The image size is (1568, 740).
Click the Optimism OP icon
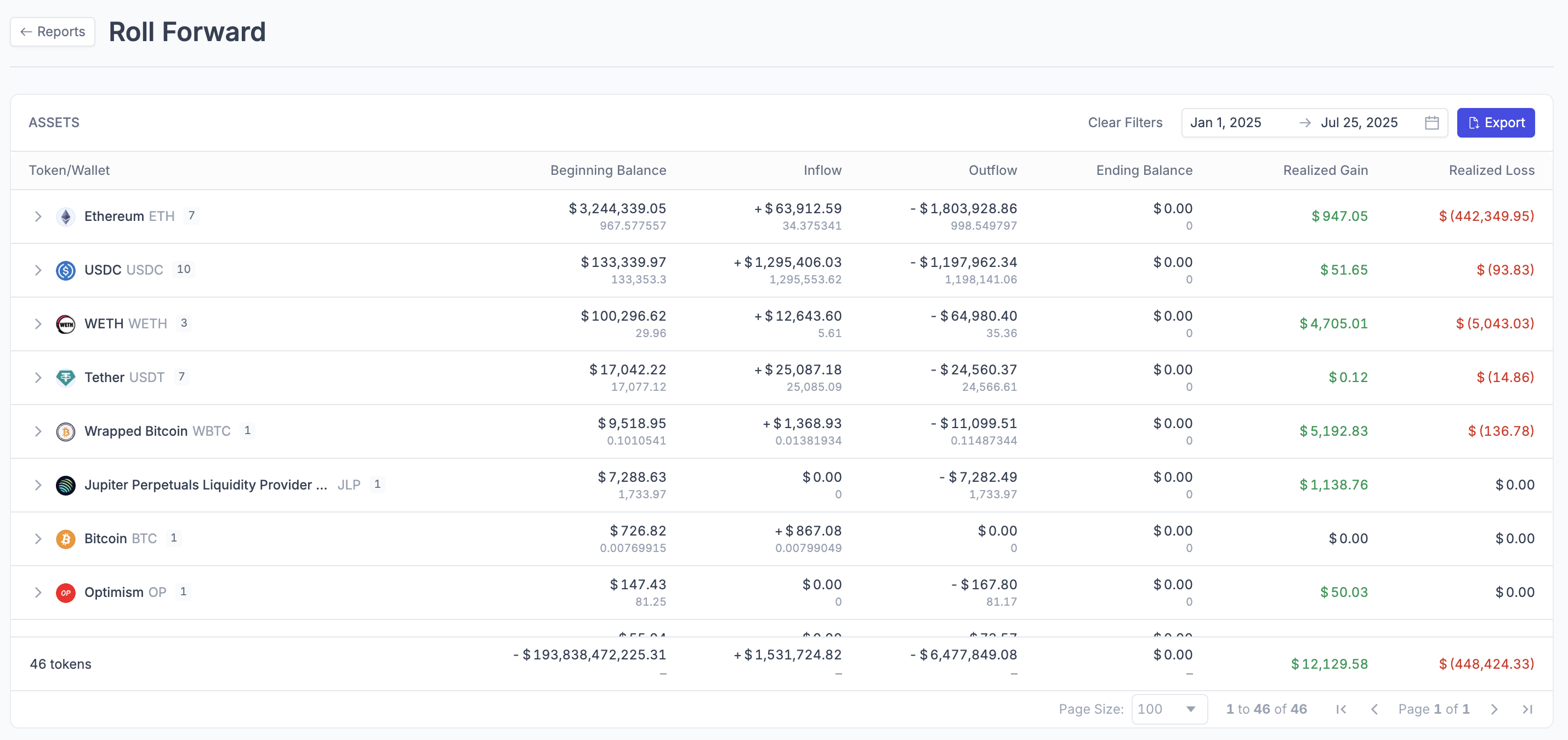click(66, 592)
